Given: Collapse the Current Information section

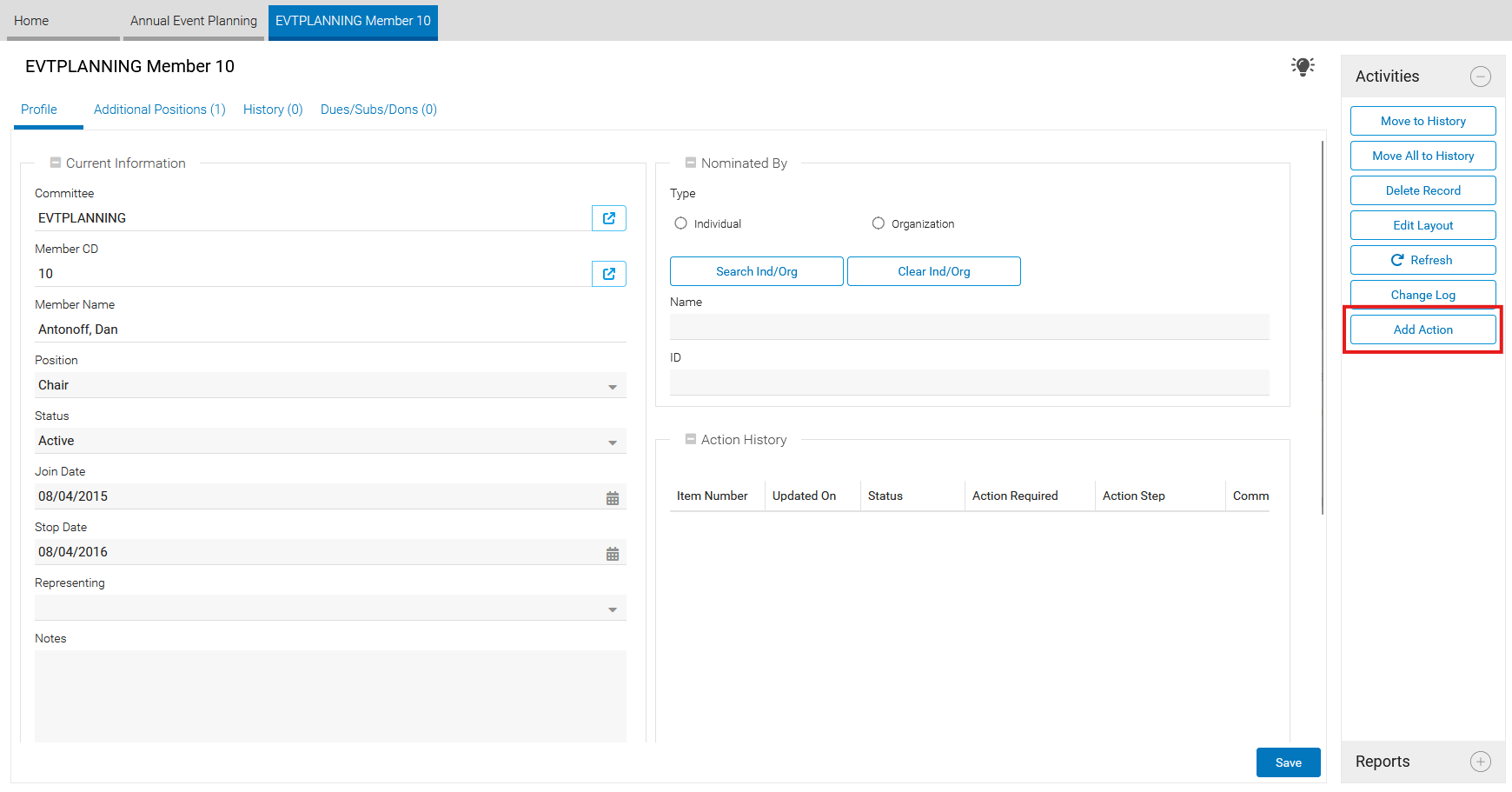Looking at the screenshot, I should (x=56, y=163).
